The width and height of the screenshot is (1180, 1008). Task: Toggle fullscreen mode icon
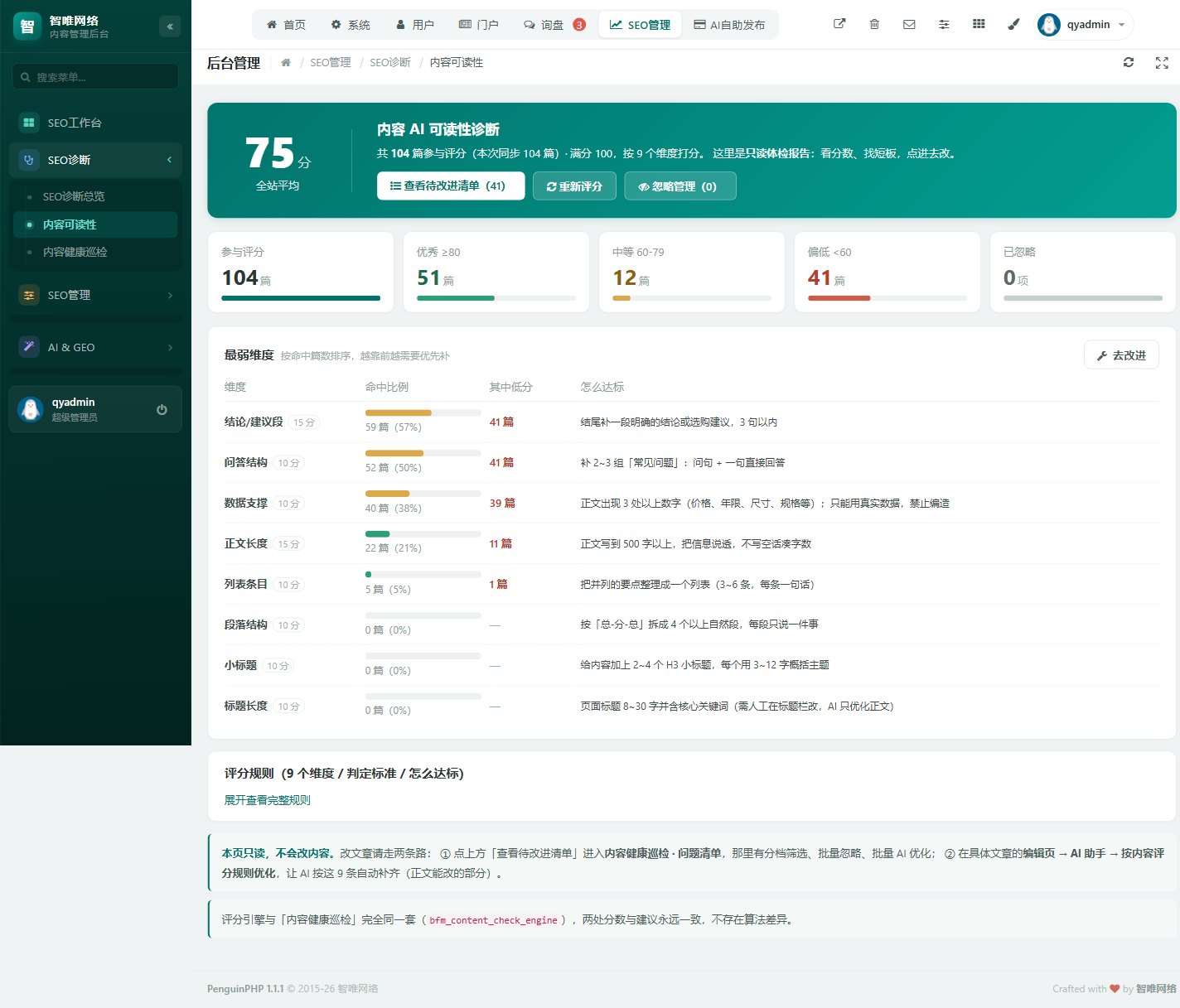1162,62
